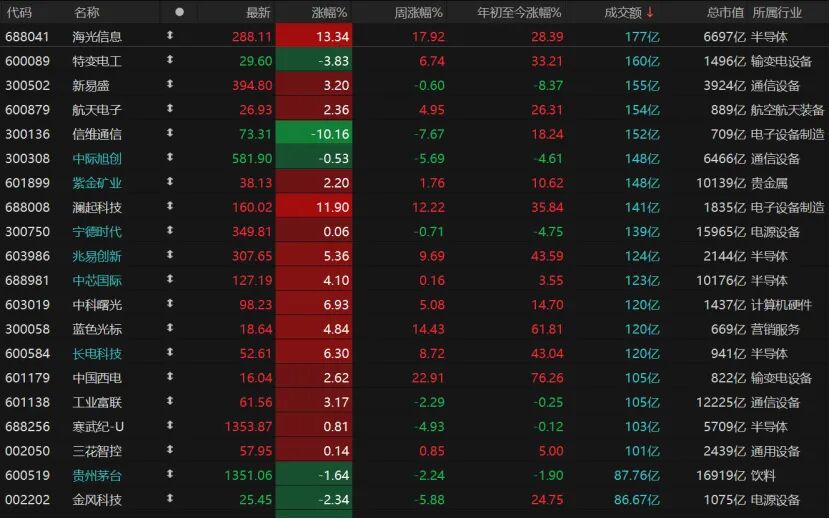Screen dimensions: 830x519
Task: Select stock name 海光信息
Action: 97,37
